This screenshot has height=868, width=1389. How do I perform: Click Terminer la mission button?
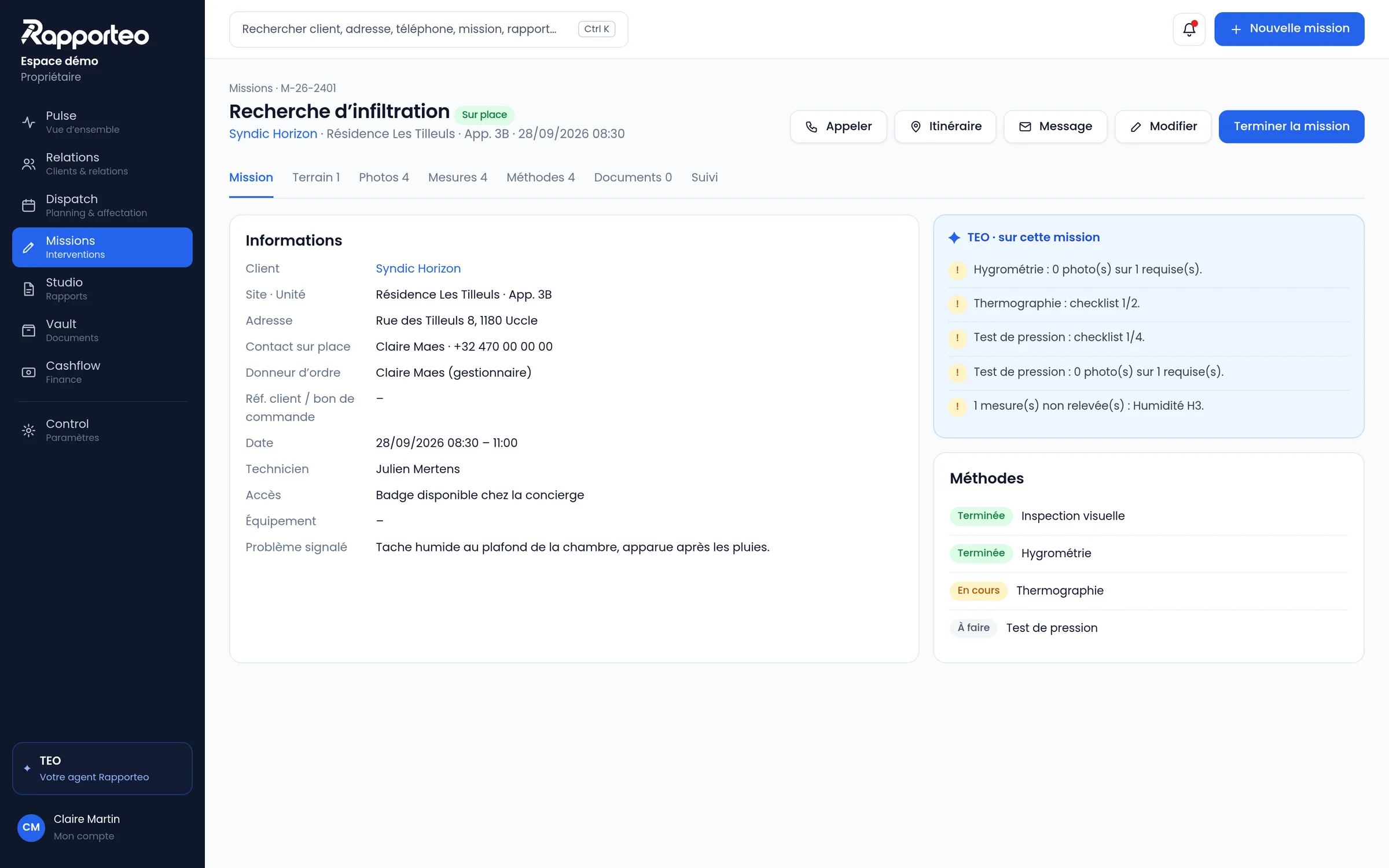[1291, 126]
